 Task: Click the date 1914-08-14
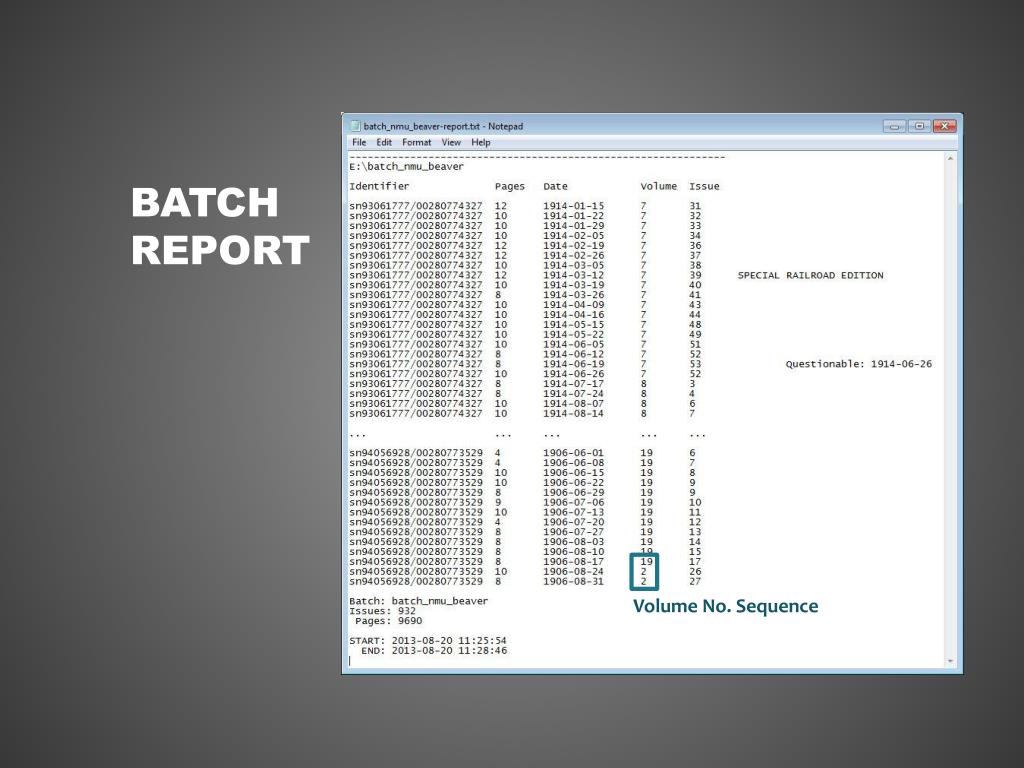[574, 413]
